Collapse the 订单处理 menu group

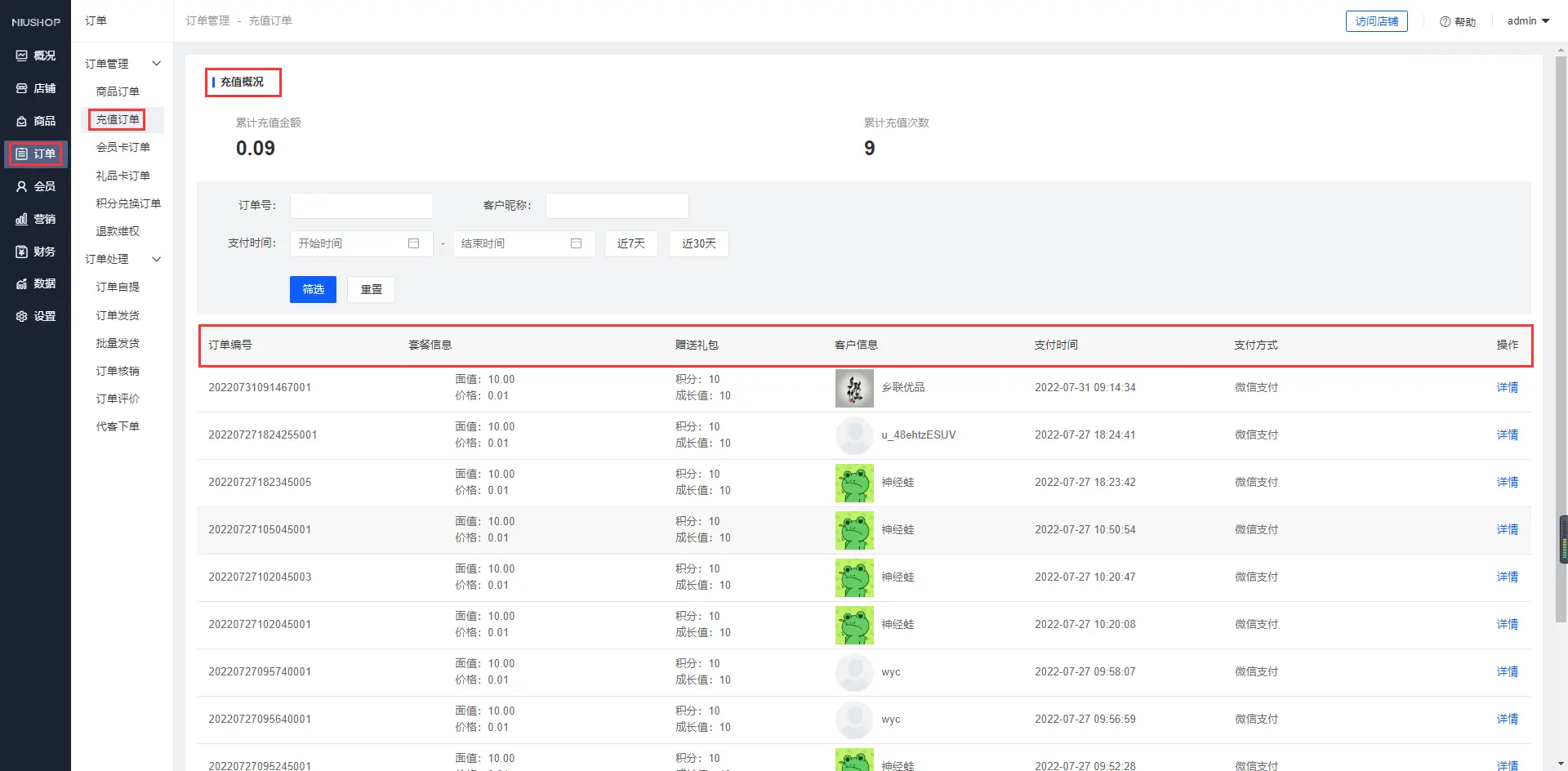click(156, 259)
